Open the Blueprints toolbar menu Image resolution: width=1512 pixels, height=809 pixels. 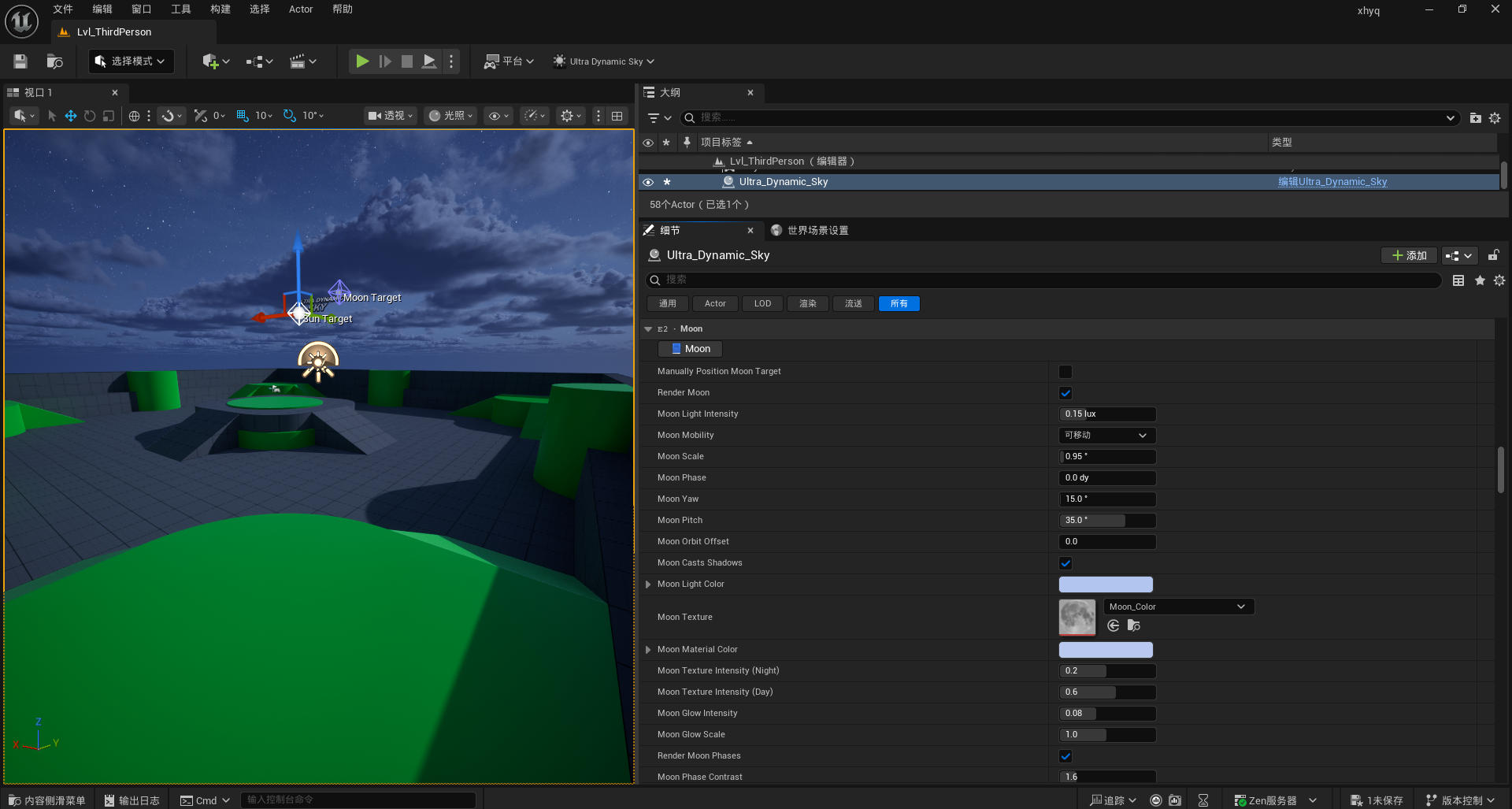[x=259, y=61]
